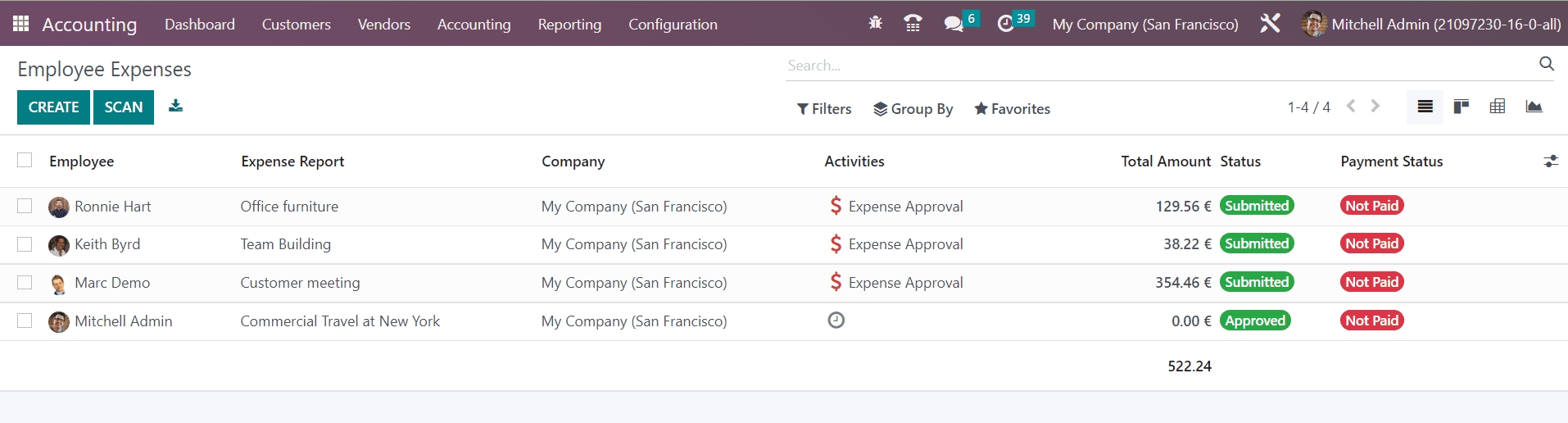Viewport: 1568px width, 423px height.
Task: Open the conversations chat icon
Action: pos(954,24)
